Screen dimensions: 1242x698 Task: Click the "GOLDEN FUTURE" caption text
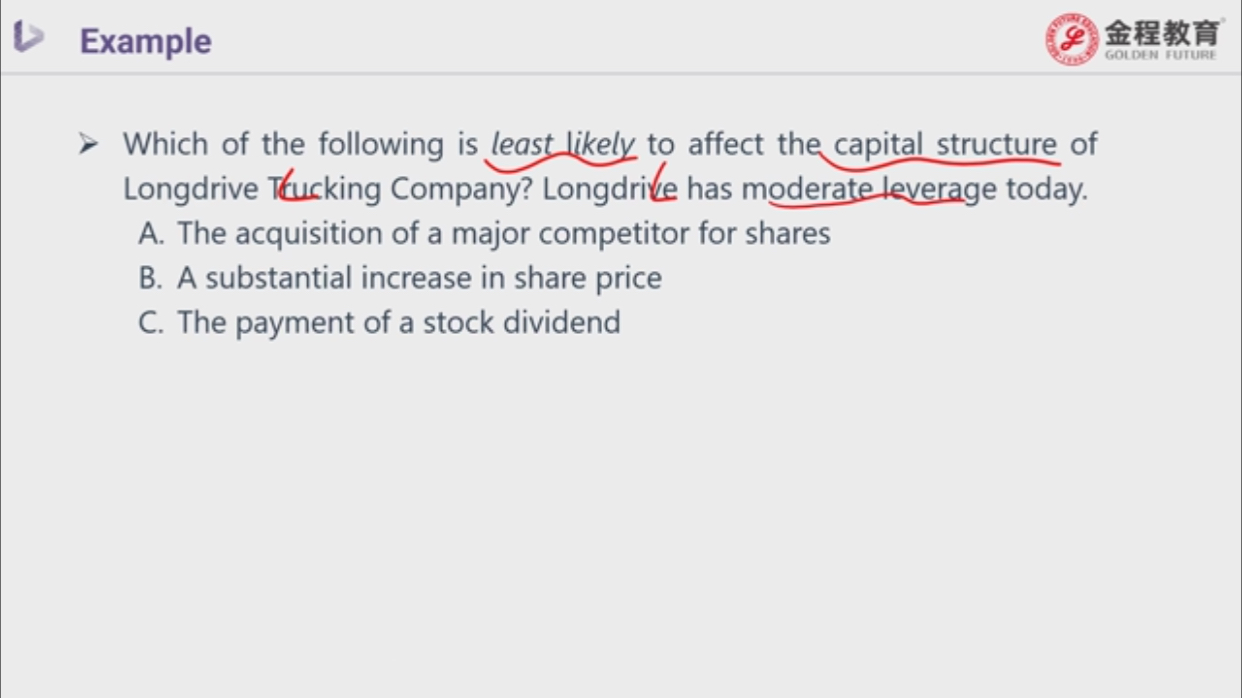1161,55
